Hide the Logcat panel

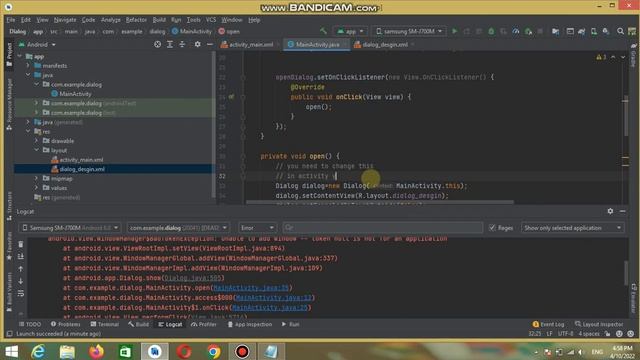622,211
